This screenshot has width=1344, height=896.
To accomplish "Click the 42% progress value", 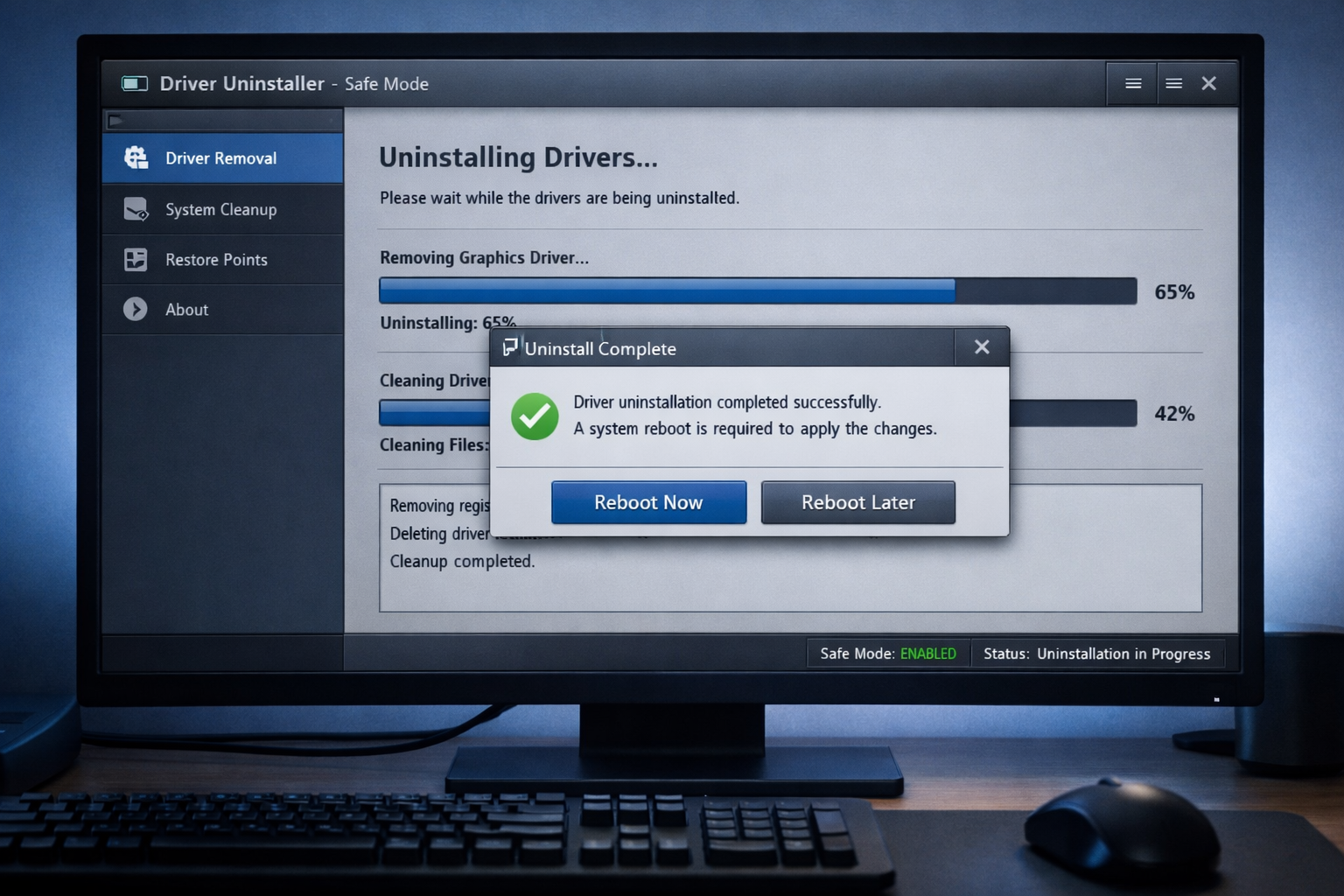I will pos(1174,414).
